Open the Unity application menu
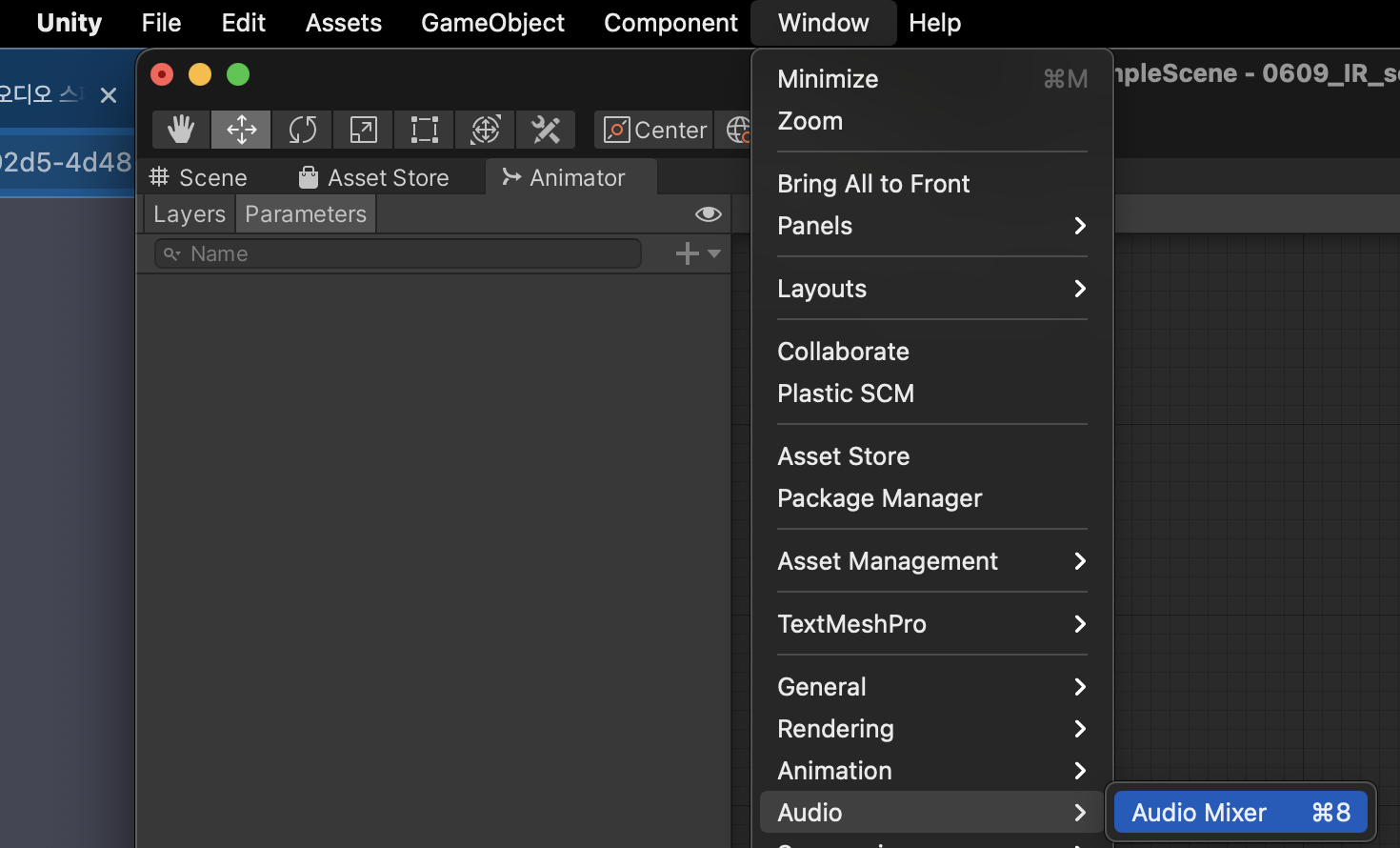The height and width of the screenshot is (848, 1400). click(x=69, y=23)
